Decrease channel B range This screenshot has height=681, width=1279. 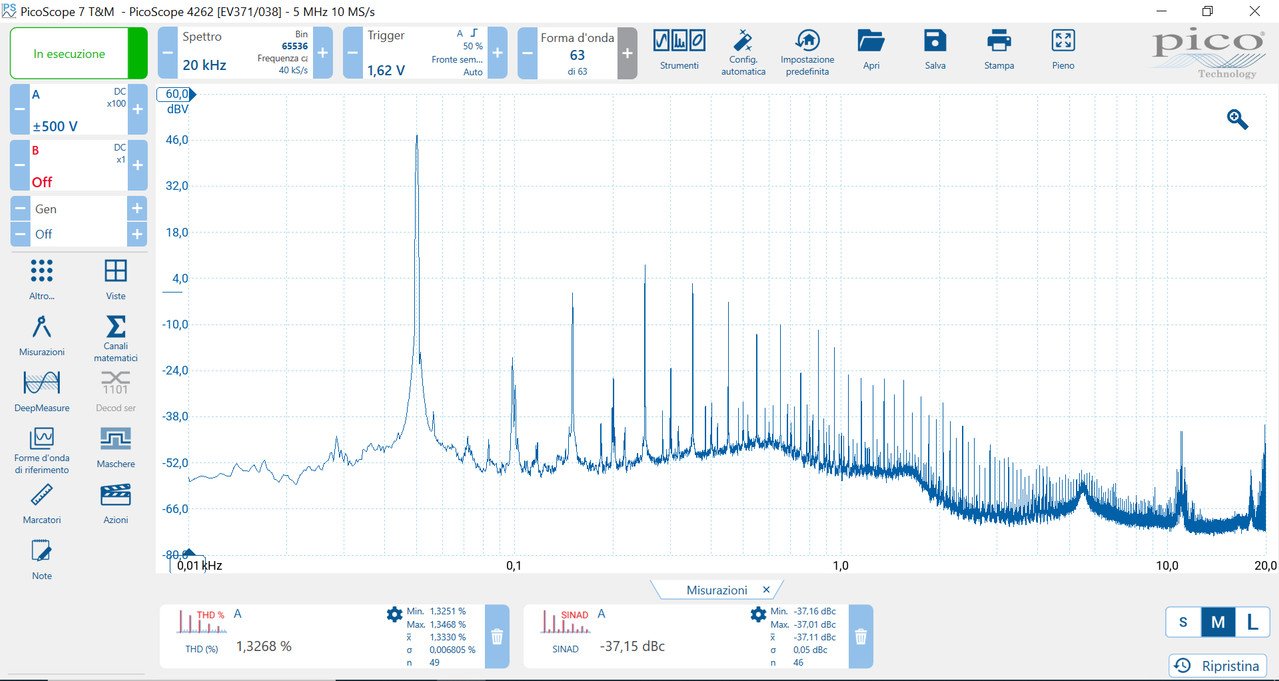pyautogui.click(x=19, y=165)
